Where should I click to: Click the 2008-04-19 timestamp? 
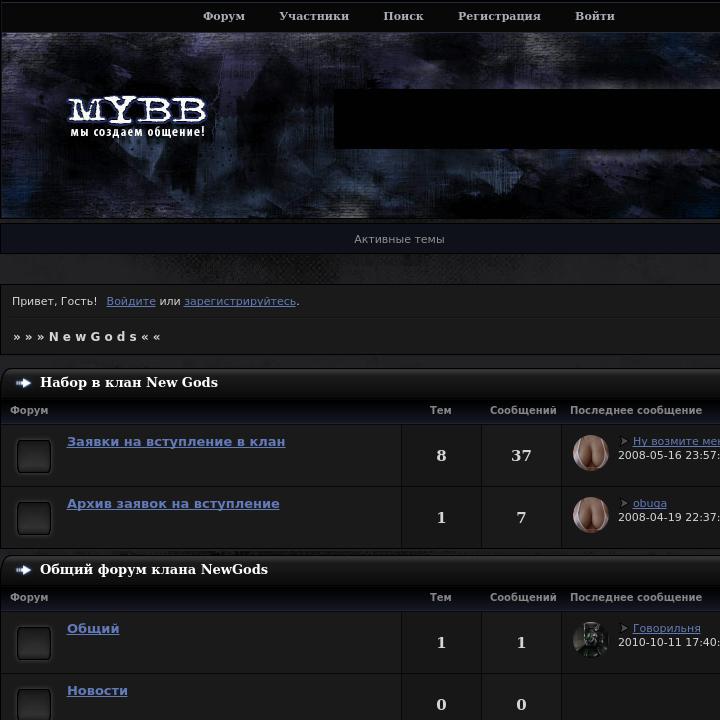pyautogui.click(x=669, y=517)
